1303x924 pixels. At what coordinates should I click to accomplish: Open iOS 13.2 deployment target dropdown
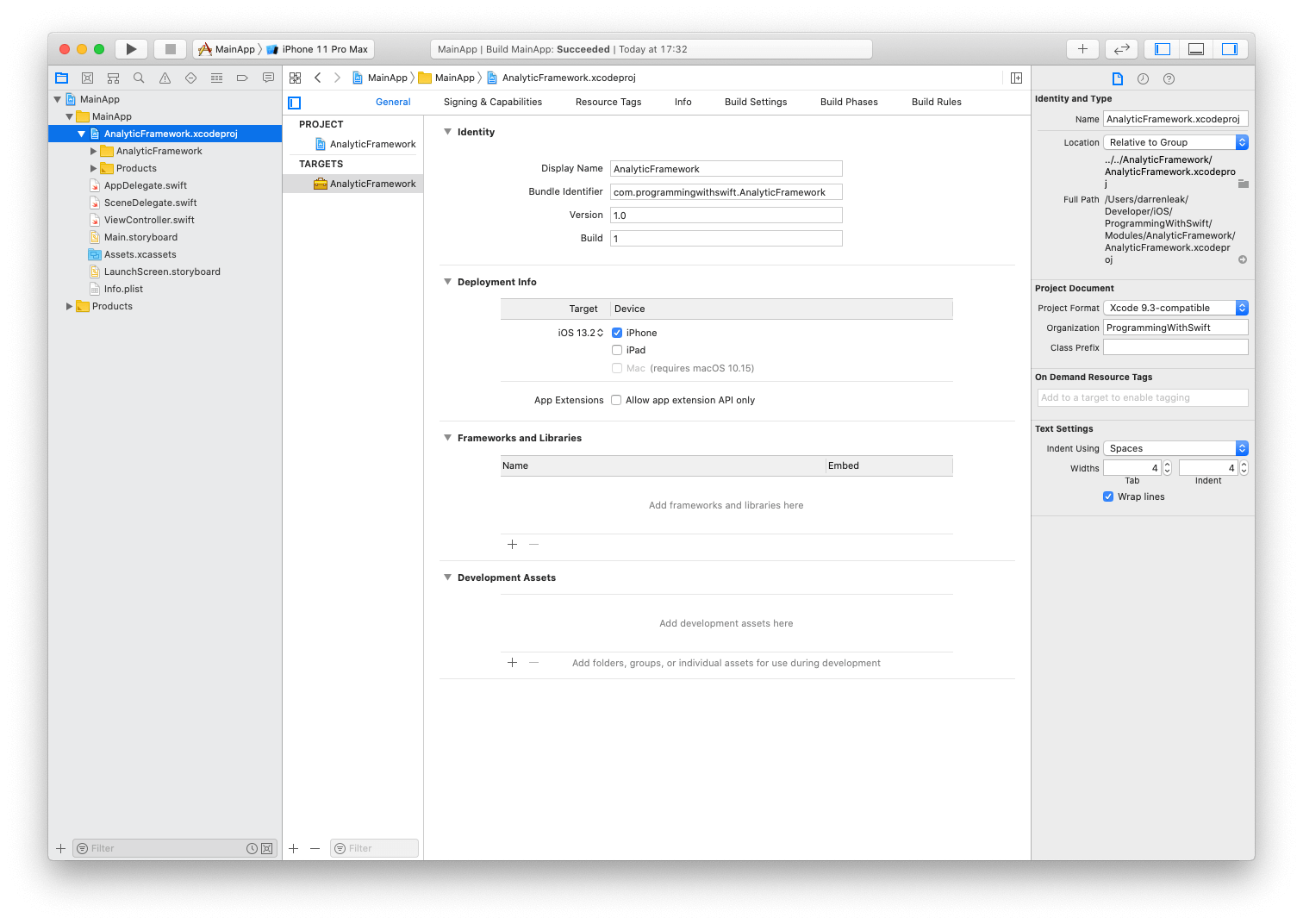click(581, 333)
